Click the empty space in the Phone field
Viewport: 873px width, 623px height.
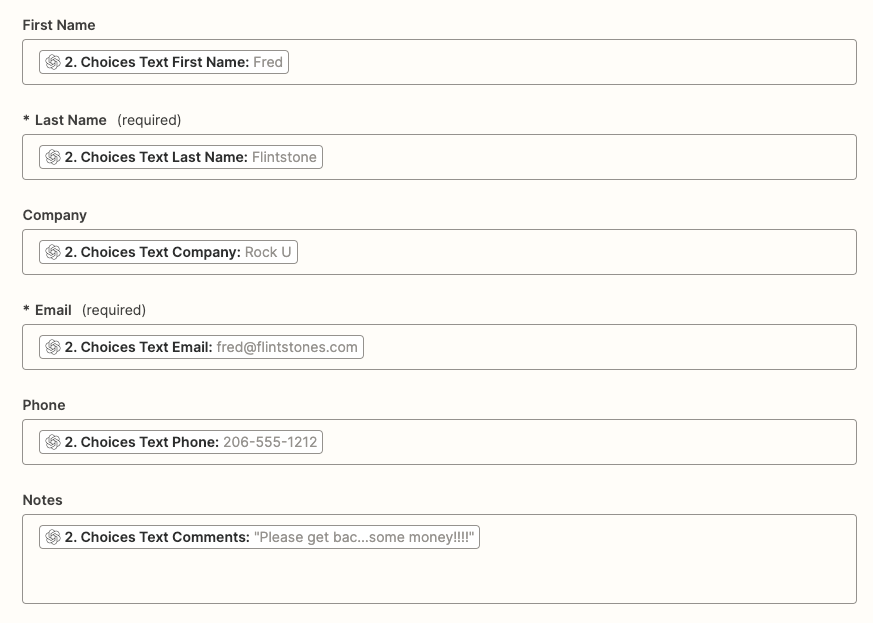click(x=590, y=442)
